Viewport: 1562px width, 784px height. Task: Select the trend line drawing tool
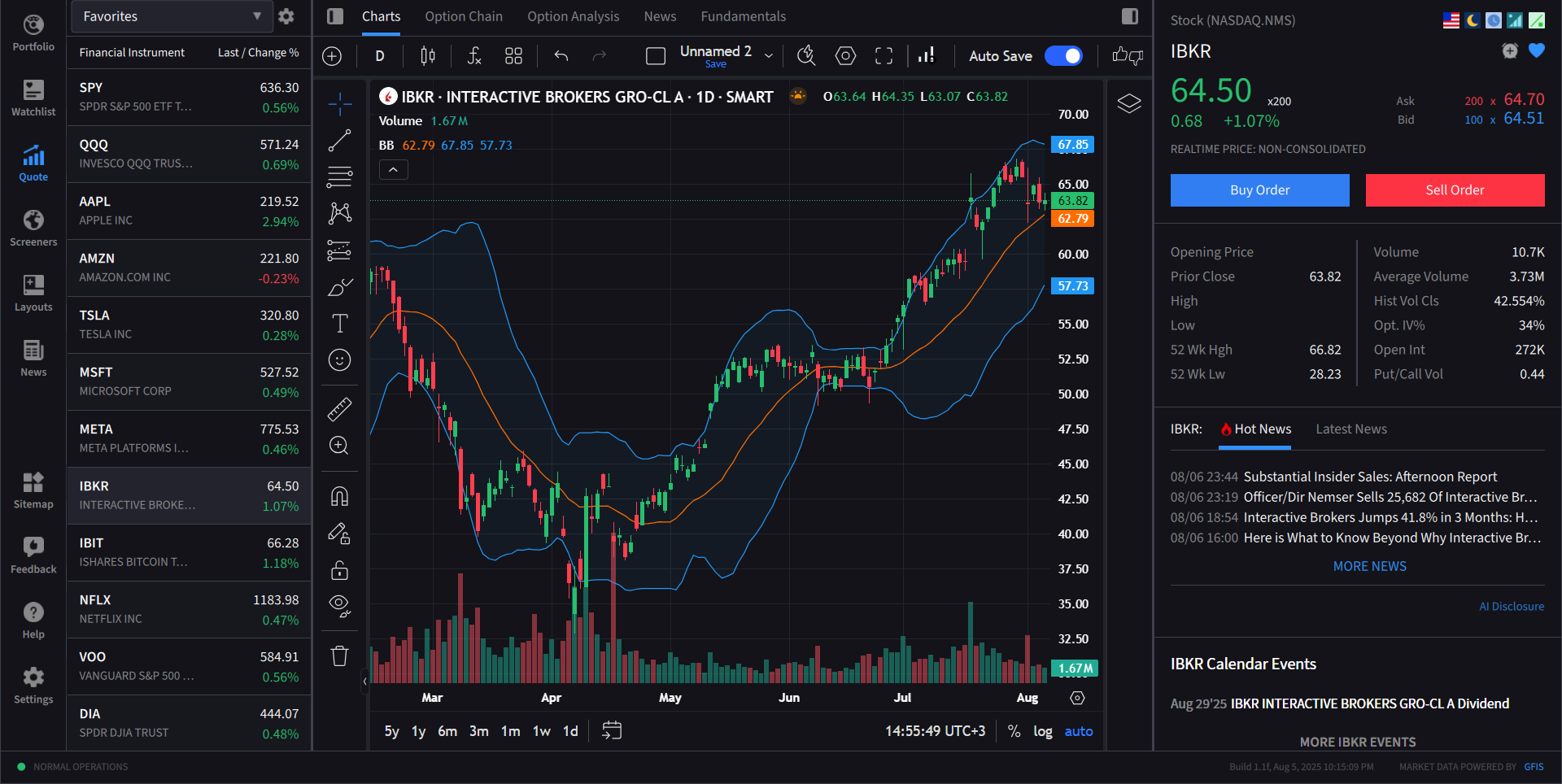coord(339,141)
